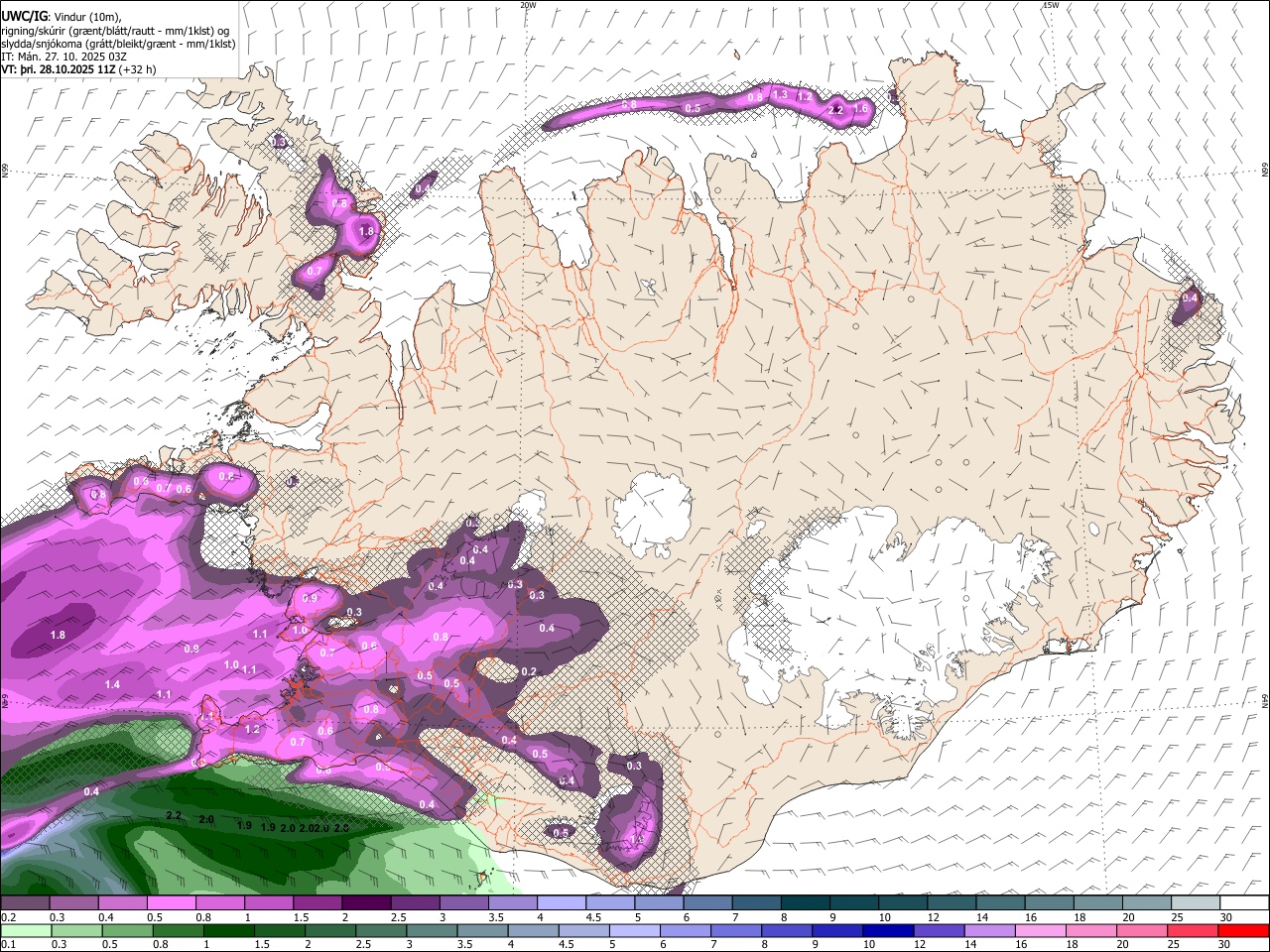Select darkest purple upper legend swatch at 2
This screenshot has height=952, width=1270.
click(x=366, y=903)
